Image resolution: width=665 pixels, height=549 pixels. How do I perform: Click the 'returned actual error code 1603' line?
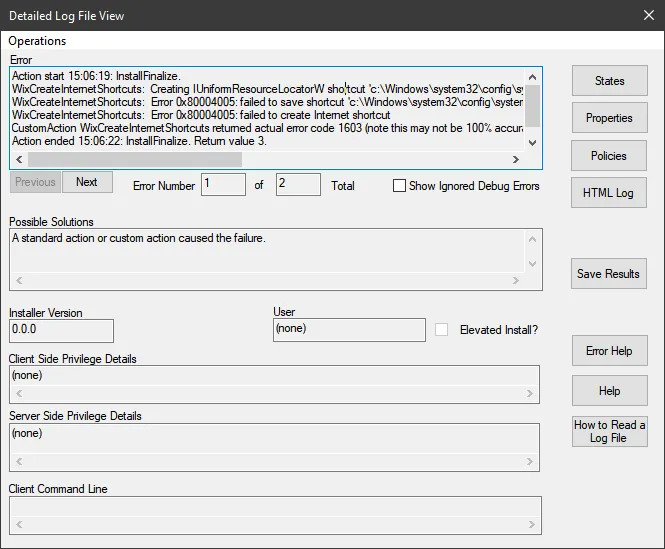click(x=267, y=128)
